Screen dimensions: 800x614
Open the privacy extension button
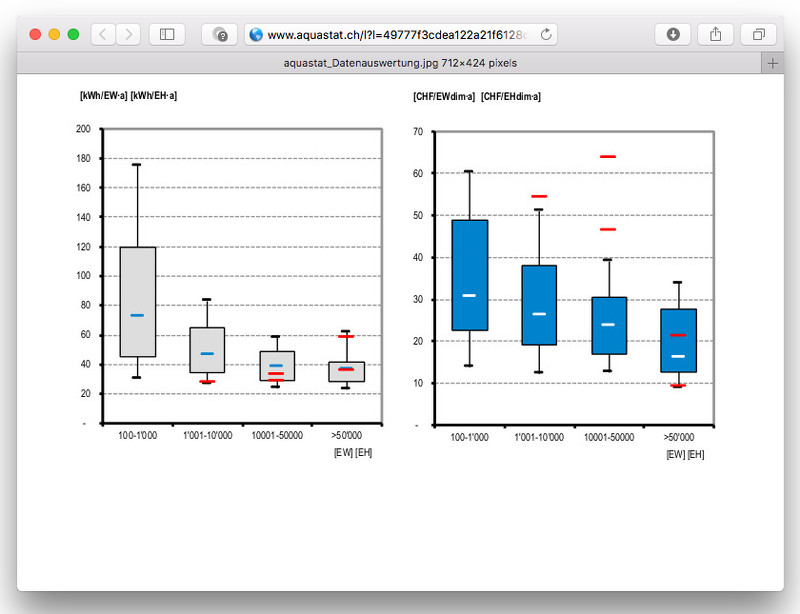click(219, 34)
